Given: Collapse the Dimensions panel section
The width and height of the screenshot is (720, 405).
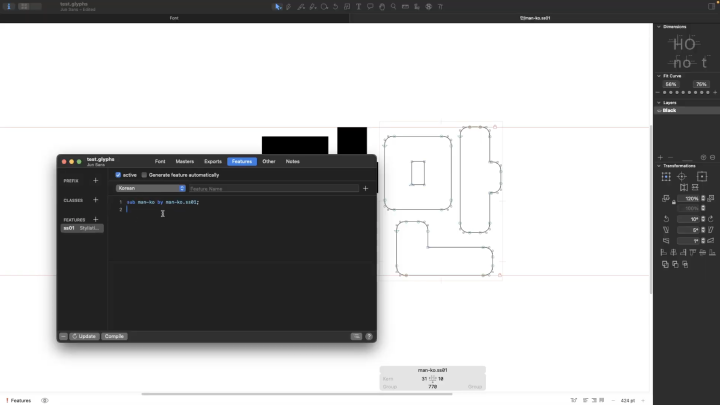Looking at the screenshot, I should [659, 27].
